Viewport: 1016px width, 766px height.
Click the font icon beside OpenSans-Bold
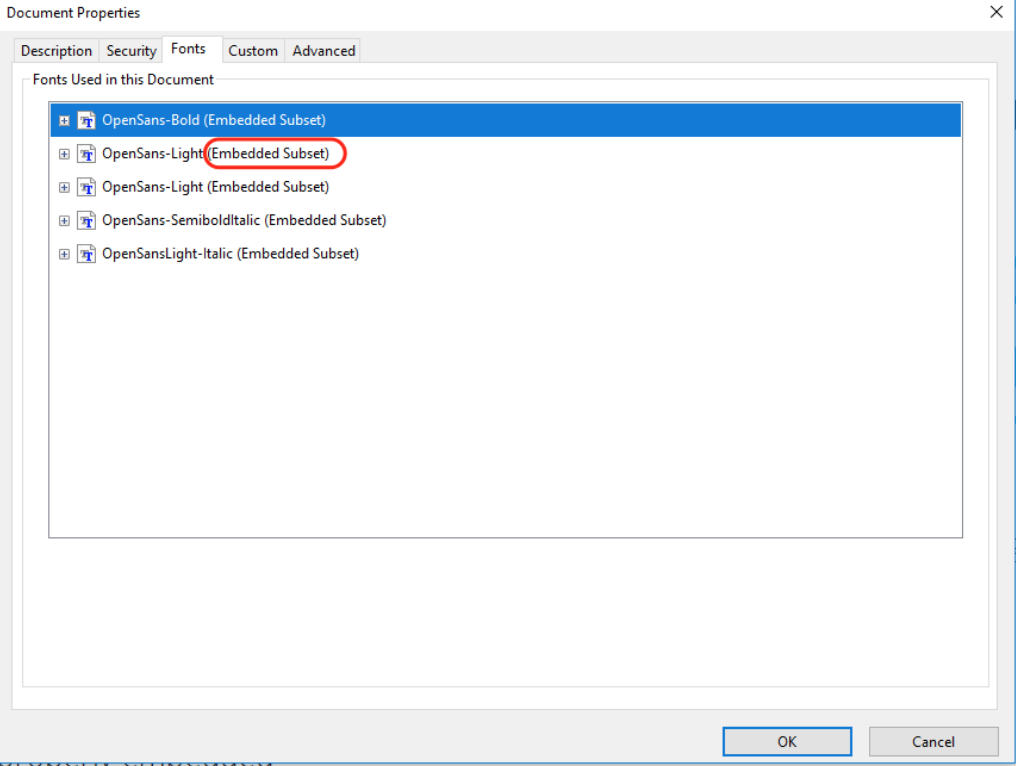click(x=86, y=120)
